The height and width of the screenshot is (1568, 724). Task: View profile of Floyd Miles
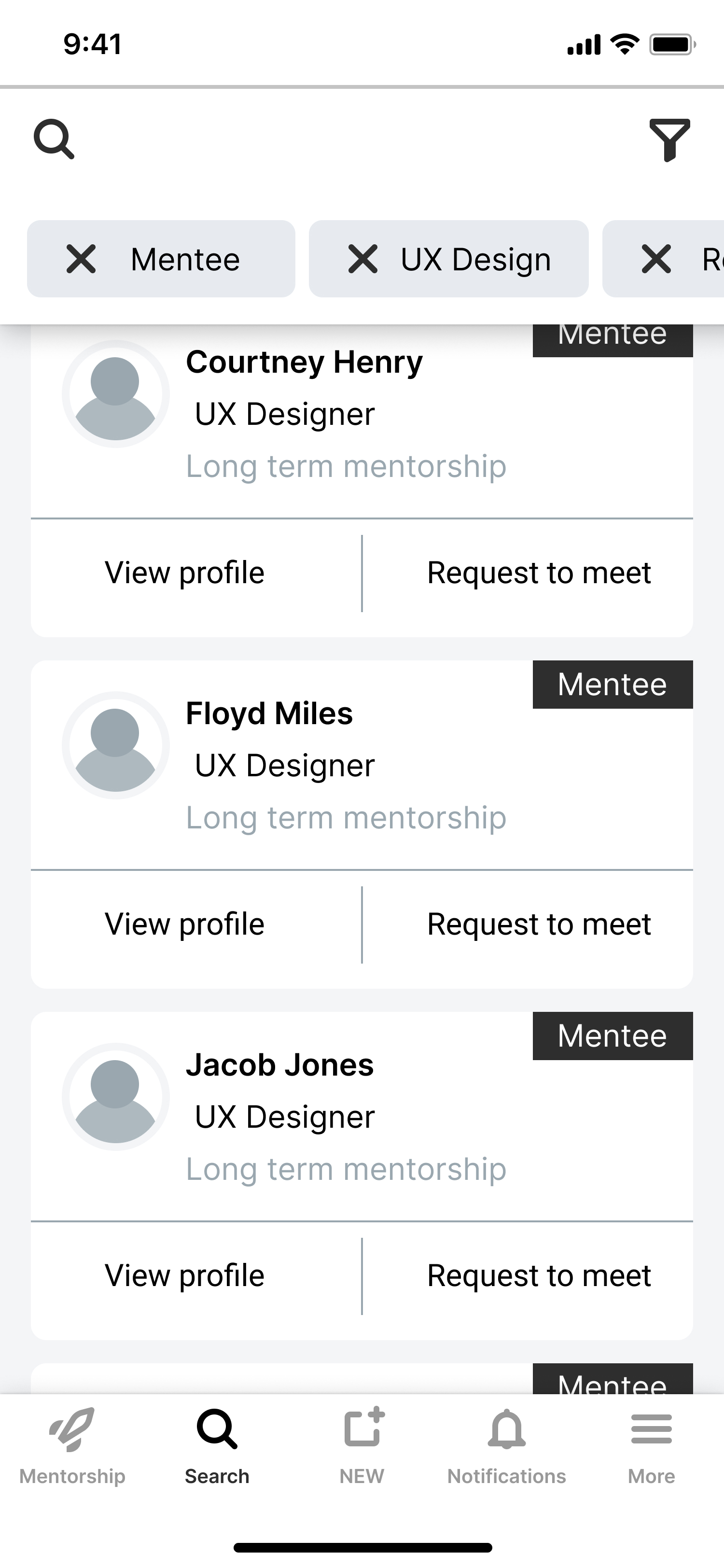(x=185, y=924)
